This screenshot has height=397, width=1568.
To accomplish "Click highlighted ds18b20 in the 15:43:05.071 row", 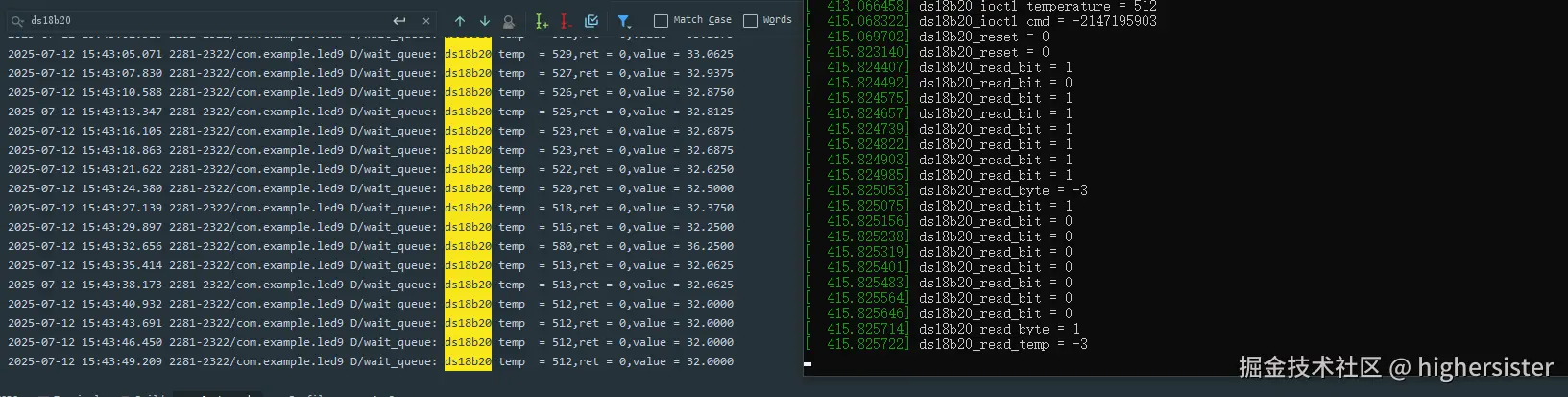I will coord(468,54).
